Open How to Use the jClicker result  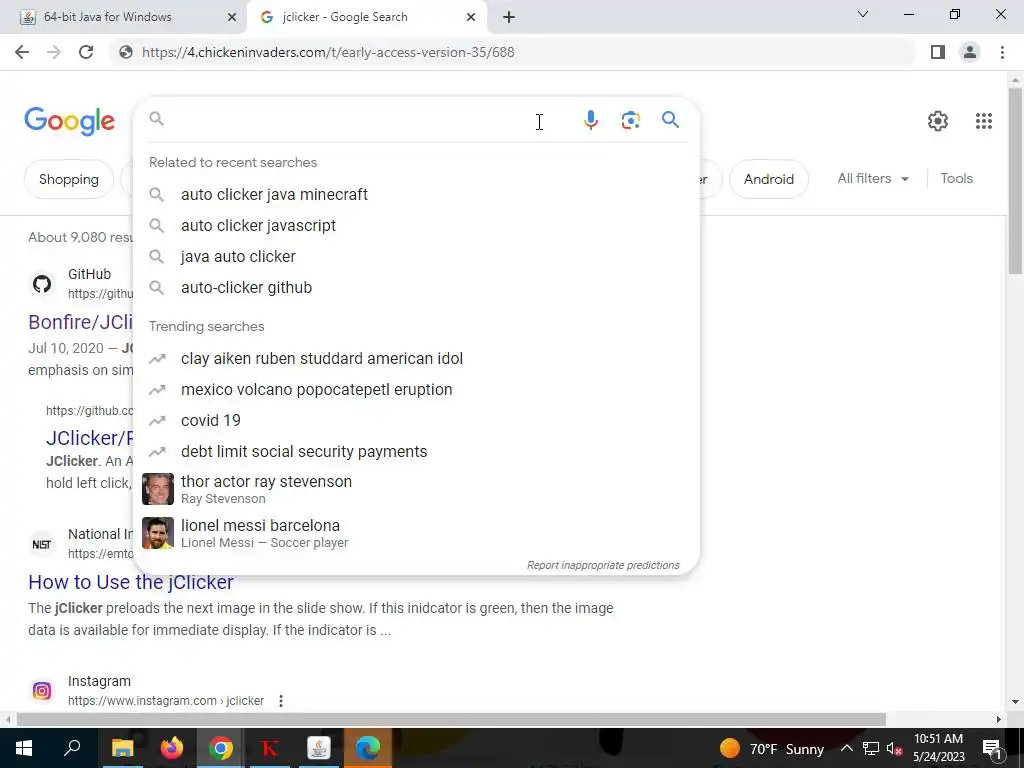(131, 582)
